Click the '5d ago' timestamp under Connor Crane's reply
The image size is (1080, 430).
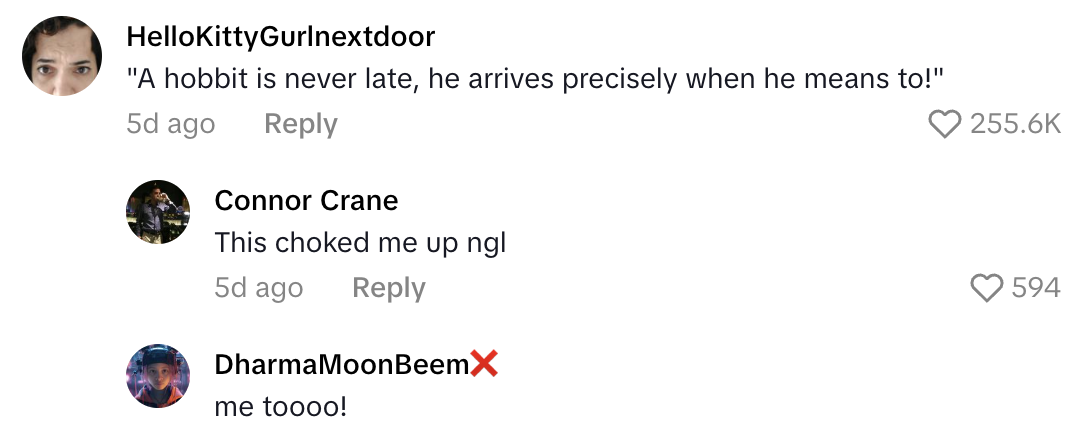[x=258, y=288]
